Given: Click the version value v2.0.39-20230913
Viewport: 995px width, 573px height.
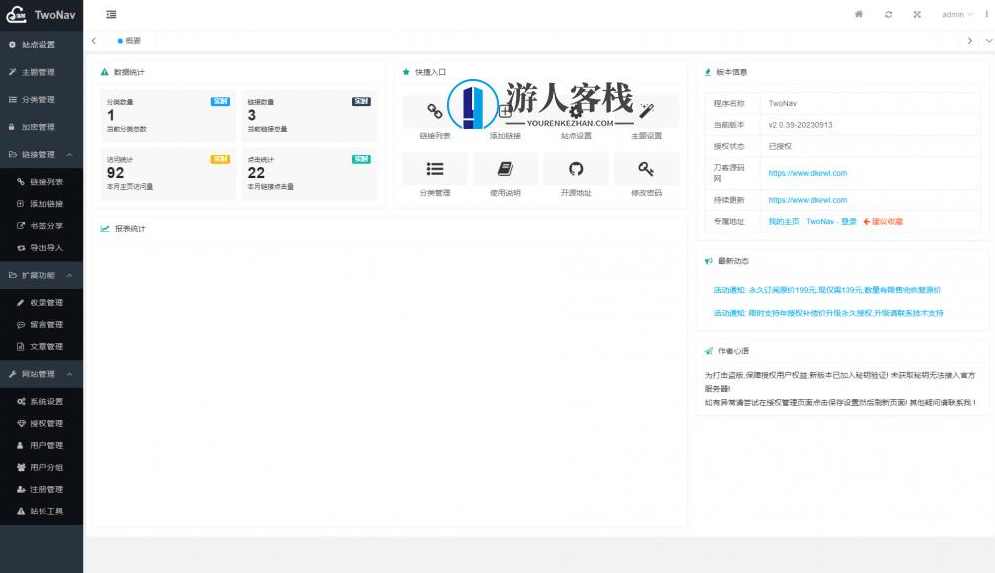Looking at the screenshot, I should 800,125.
